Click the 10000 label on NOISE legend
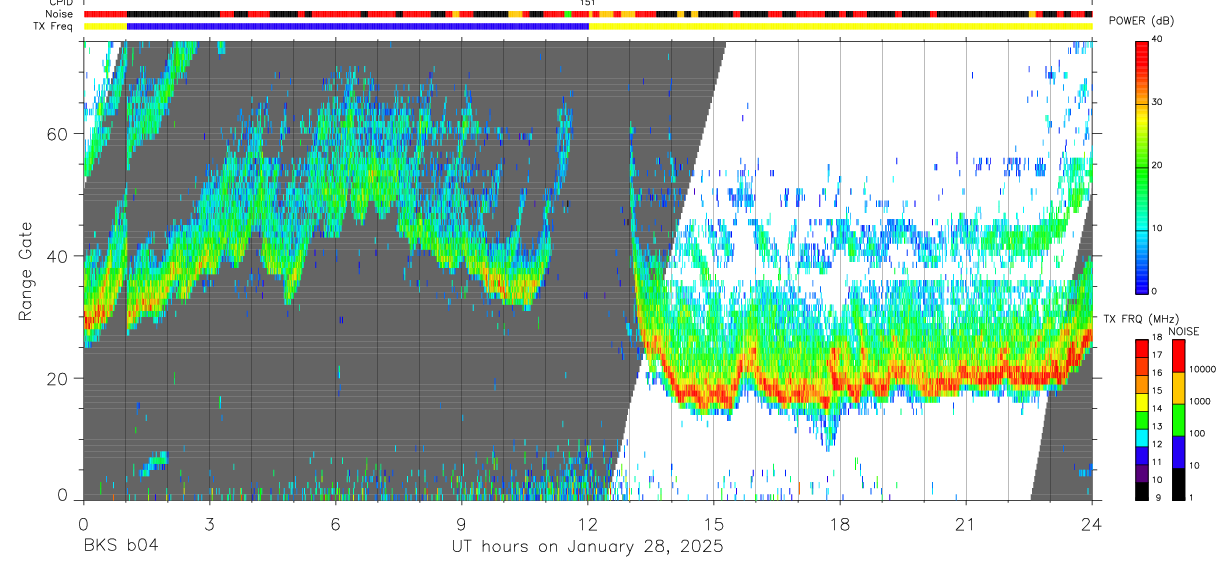The image size is (1228, 567). (x=1201, y=369)
